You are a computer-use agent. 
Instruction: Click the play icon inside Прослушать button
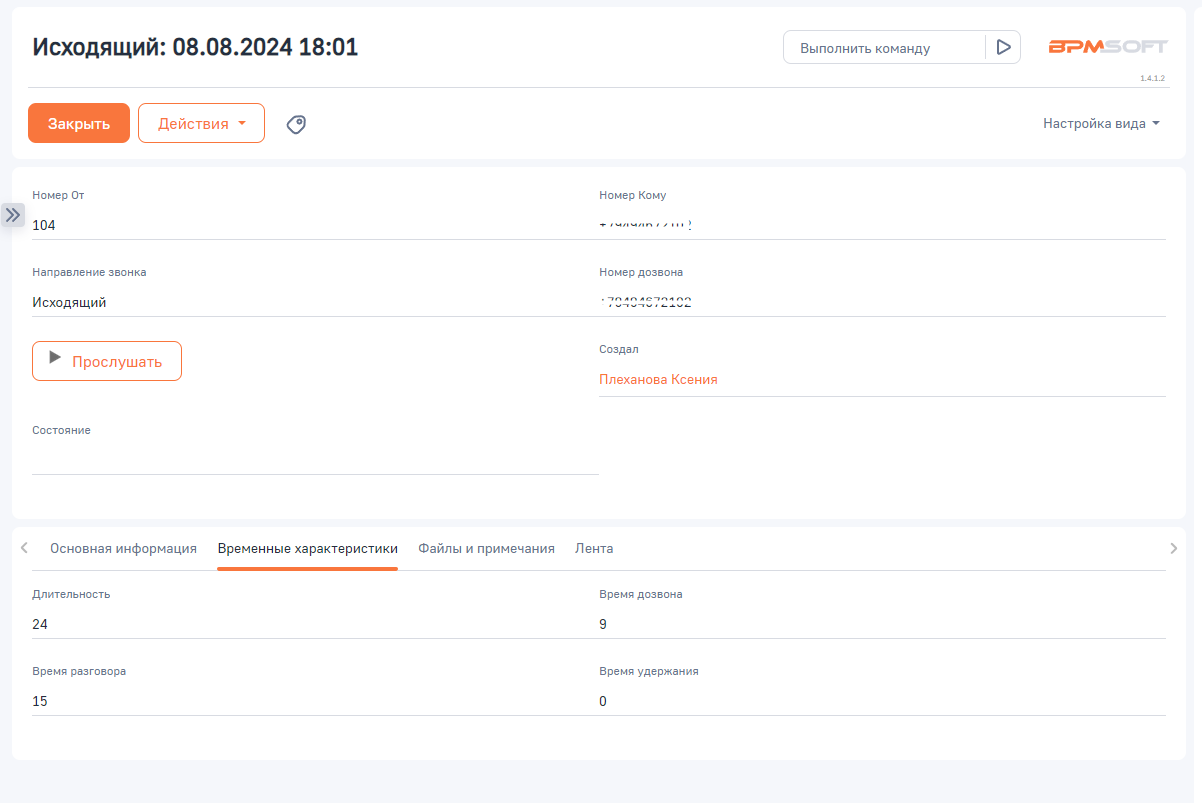[x=53, y=360]
